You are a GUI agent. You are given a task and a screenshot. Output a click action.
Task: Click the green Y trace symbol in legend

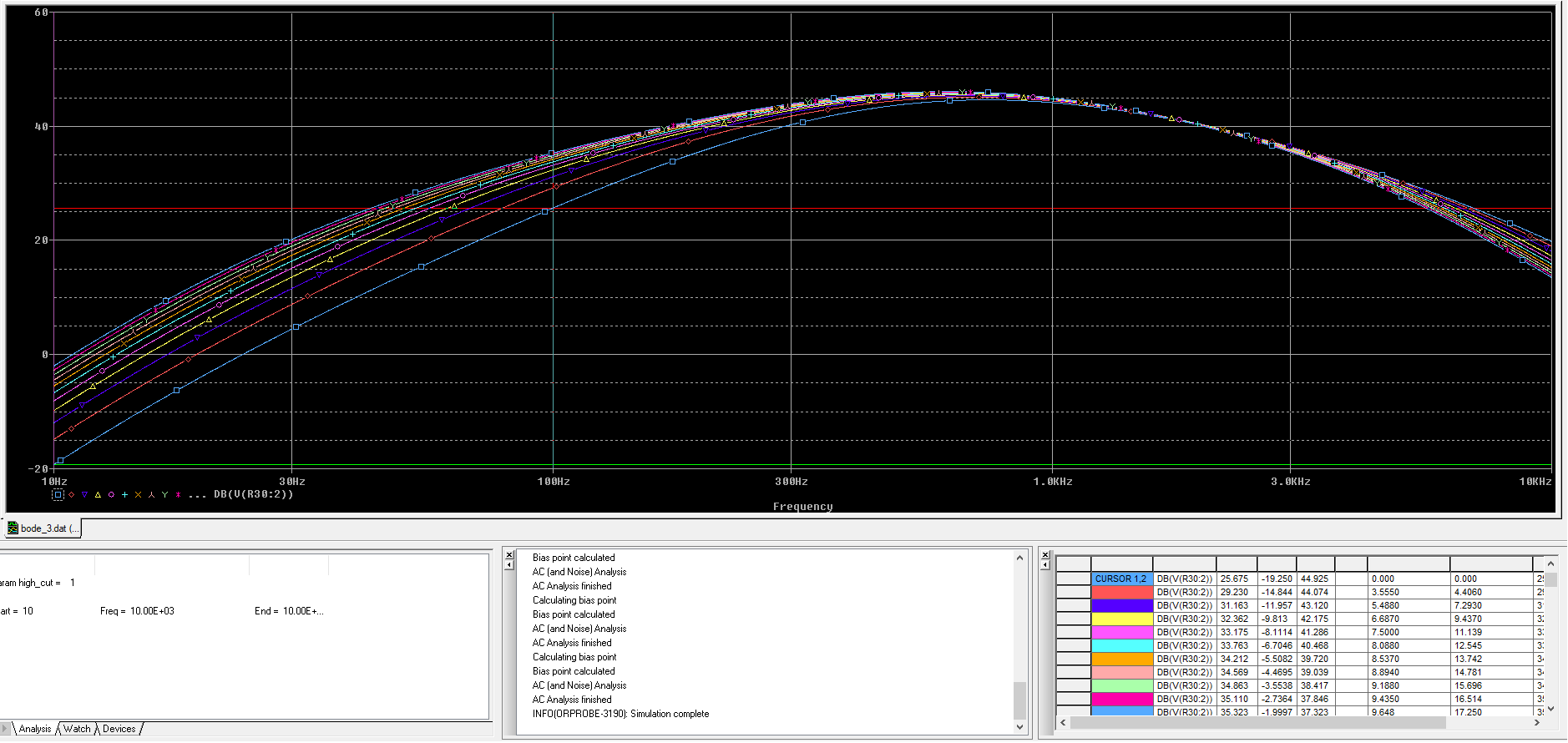pyautogui.click(x=164, y=495)
